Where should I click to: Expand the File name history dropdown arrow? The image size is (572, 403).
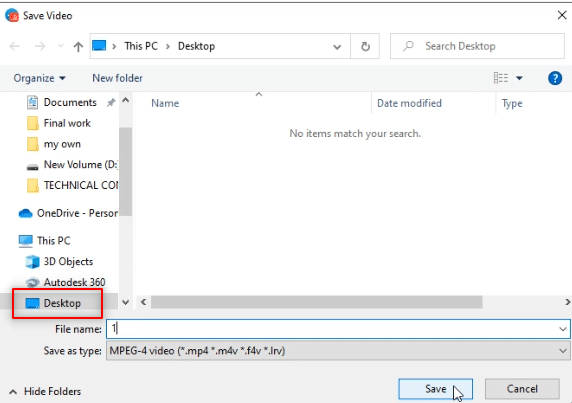click(563, 329)
